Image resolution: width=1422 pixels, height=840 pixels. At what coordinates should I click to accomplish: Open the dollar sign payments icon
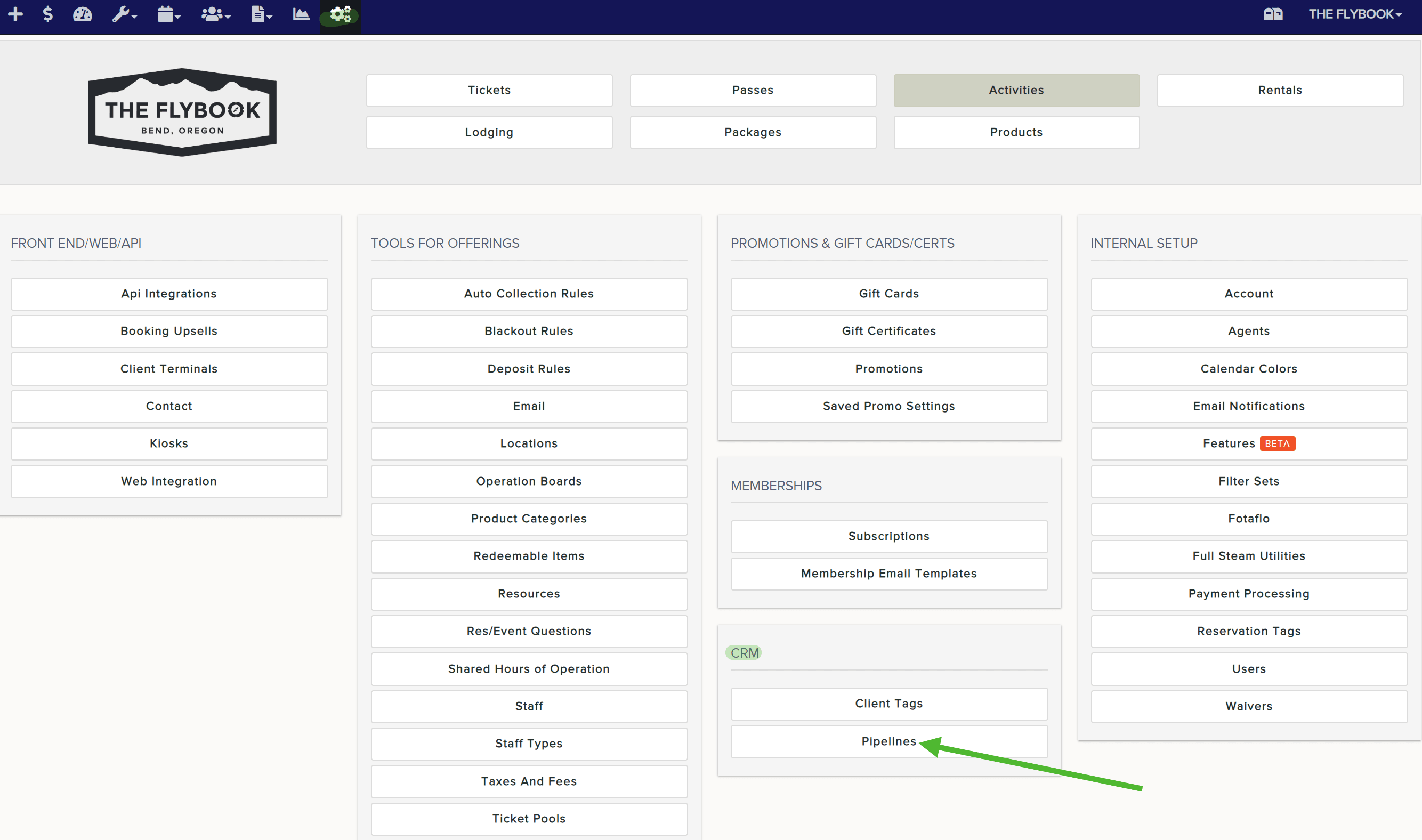coord(48,14)
